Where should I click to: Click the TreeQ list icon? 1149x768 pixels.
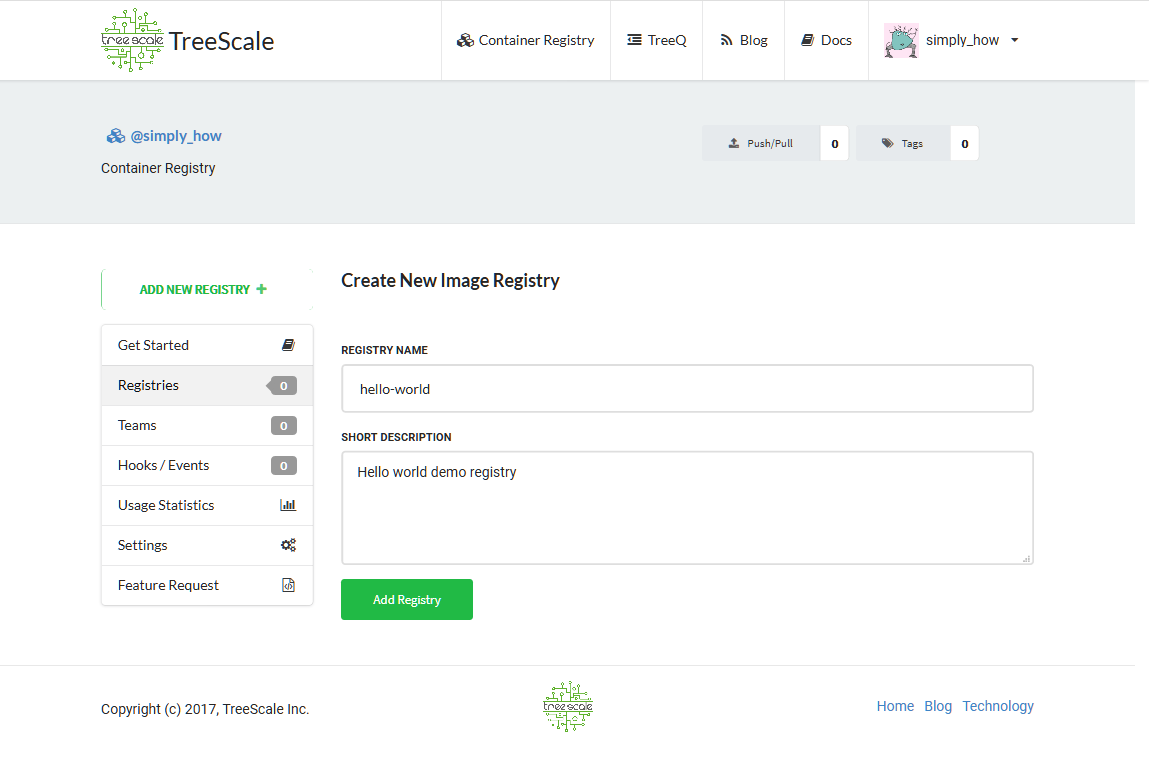pos(634,40)
